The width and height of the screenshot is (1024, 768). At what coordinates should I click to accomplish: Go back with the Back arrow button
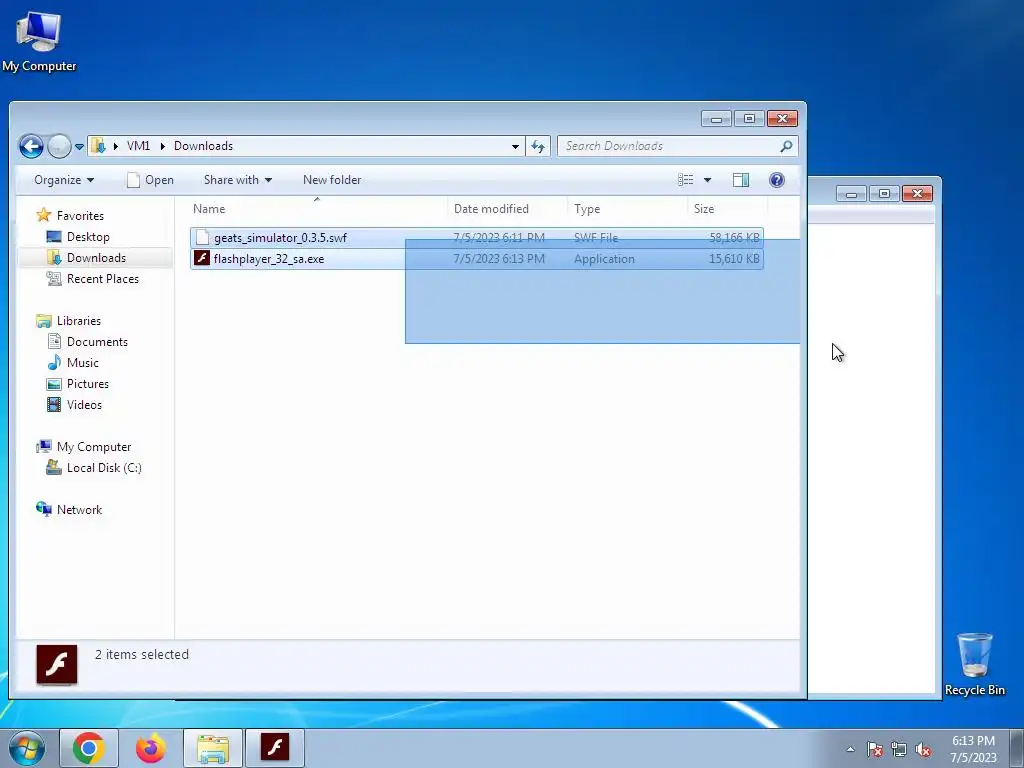pos(31,146)
